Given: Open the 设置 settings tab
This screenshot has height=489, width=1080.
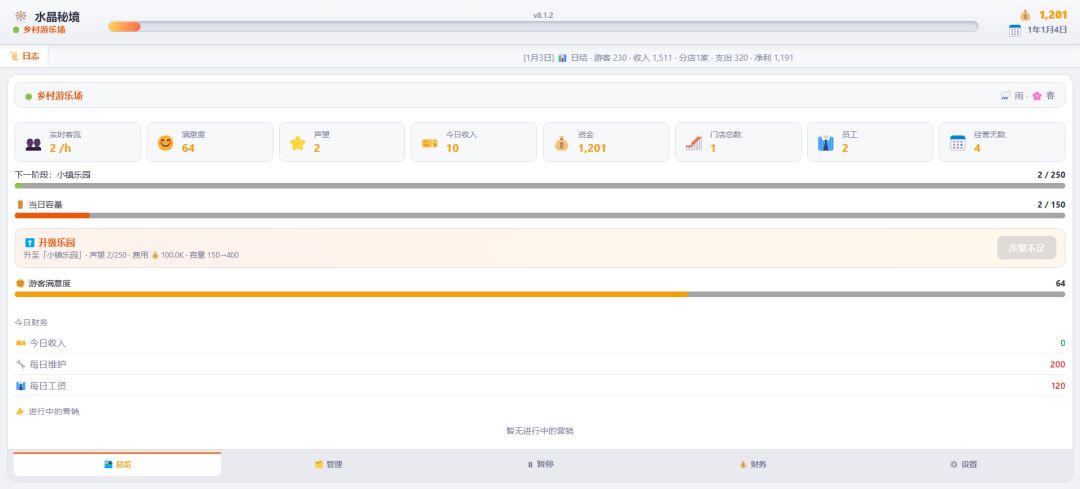Looking at the screenshot, I should (x=963, y=464).
